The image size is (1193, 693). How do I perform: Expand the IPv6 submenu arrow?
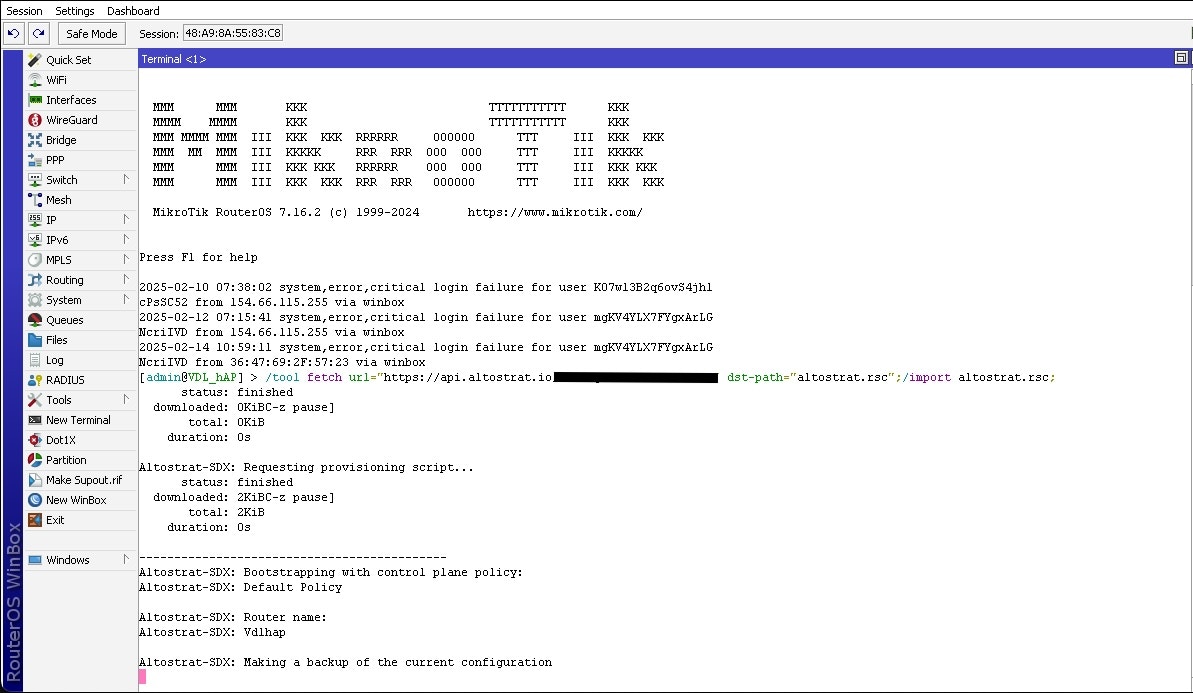pyautogui.click(x=126, y=240)
